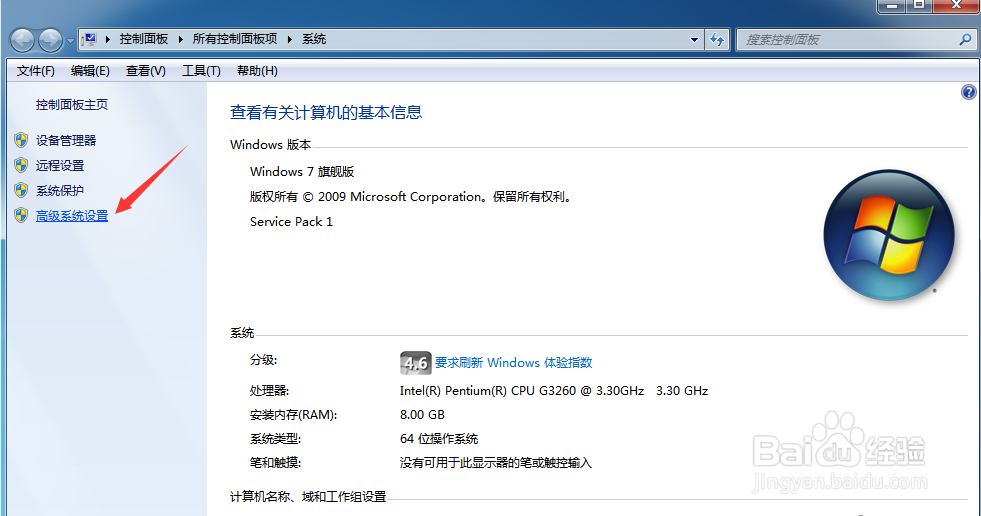Click the shield icon beside 高级系统设置
This screenshot has height=516, width=981.
[21, 215]
